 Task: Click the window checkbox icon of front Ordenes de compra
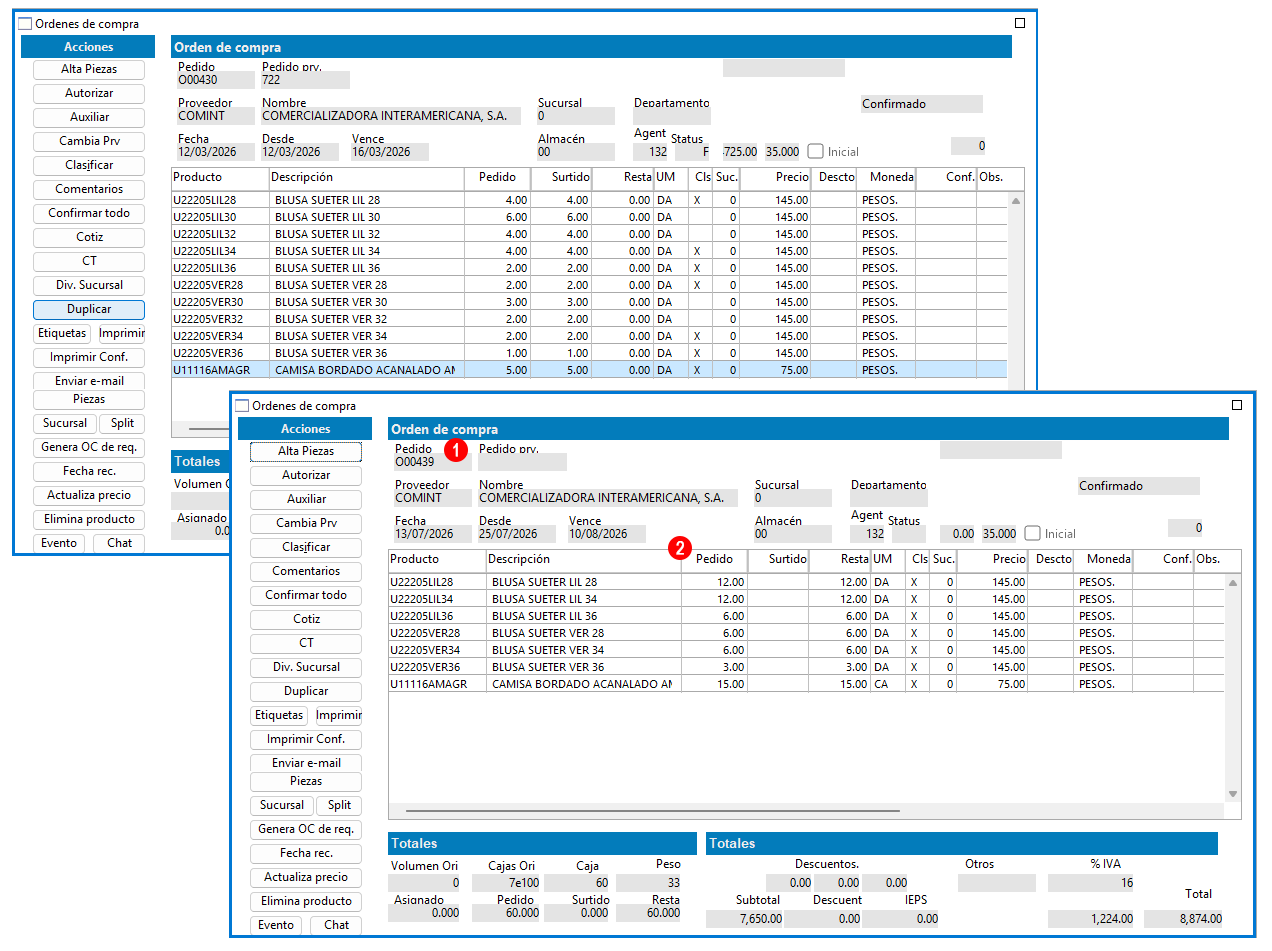click(x=241, y=406)
